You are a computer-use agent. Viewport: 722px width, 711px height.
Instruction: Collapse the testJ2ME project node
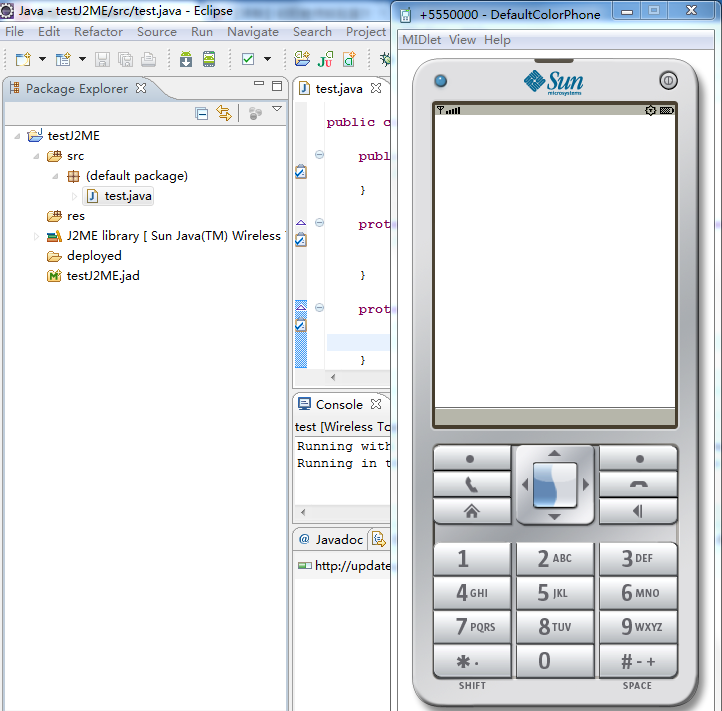tap(19, 136)
